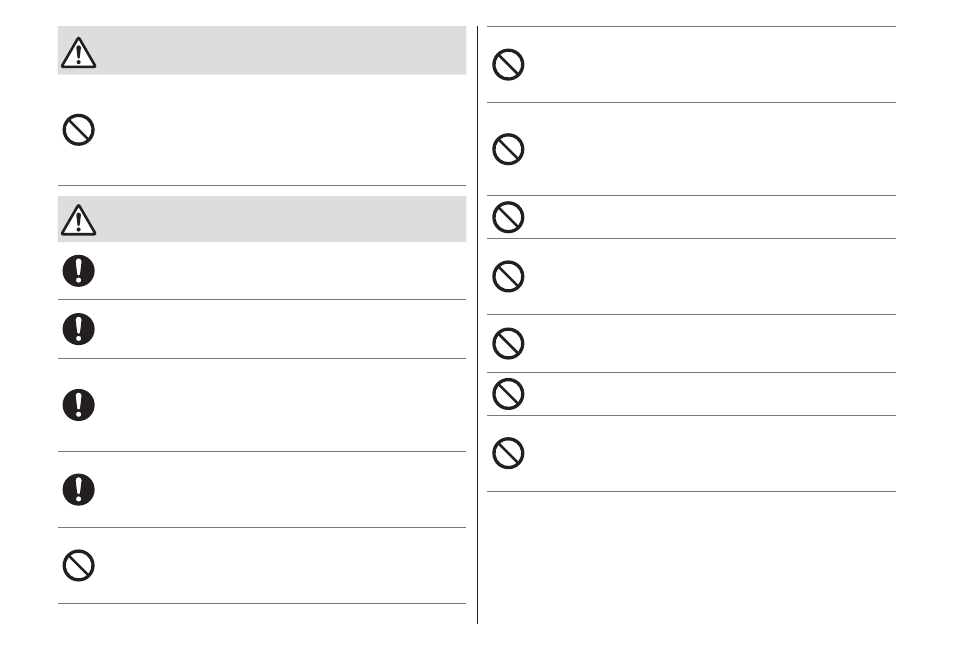Viewport: 954px width, 671px height.
Task: Click the prohibition icon below the first gray banner
Action: 78,130
